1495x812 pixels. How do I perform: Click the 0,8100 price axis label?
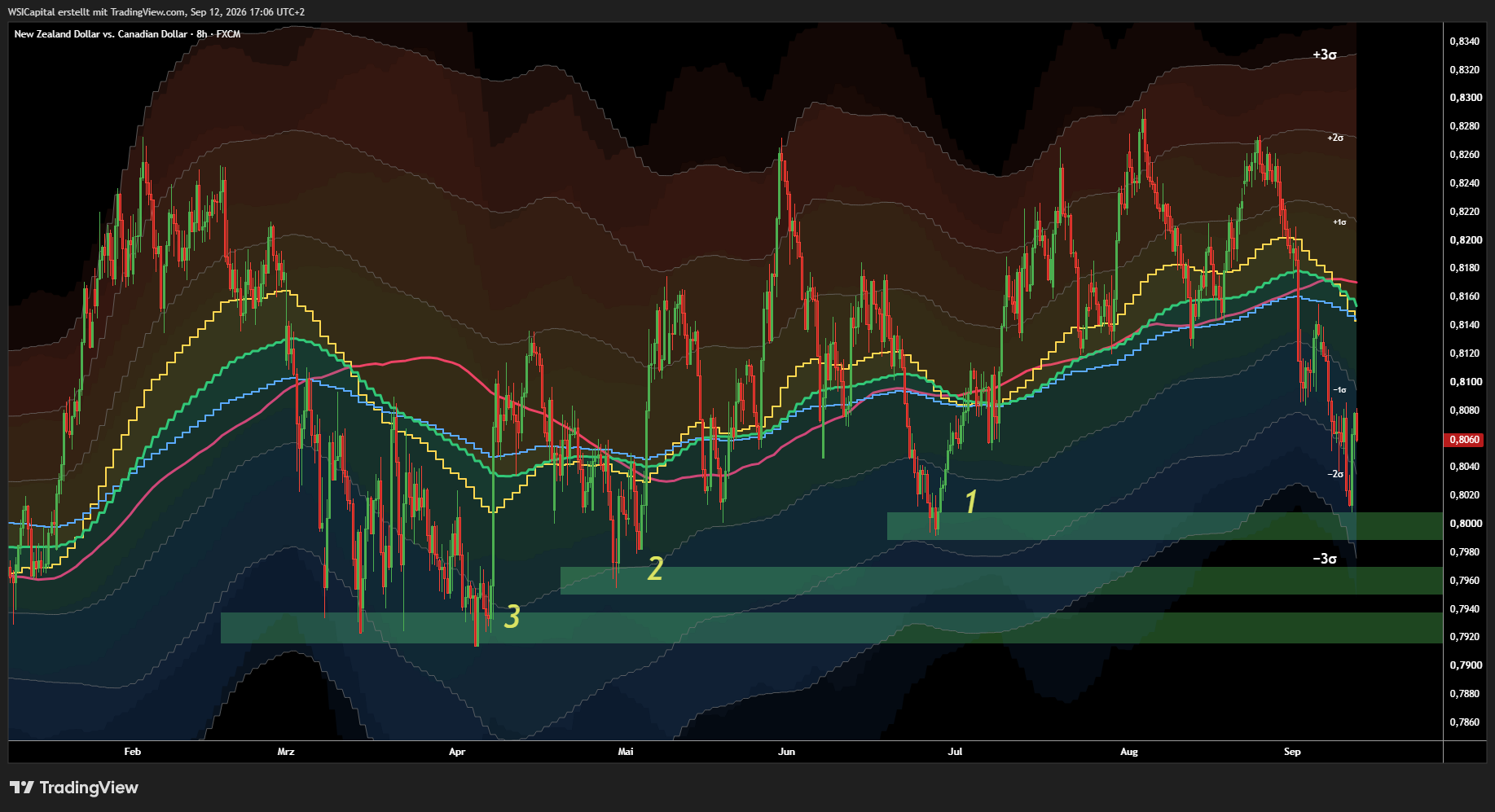coord(1465,382)
